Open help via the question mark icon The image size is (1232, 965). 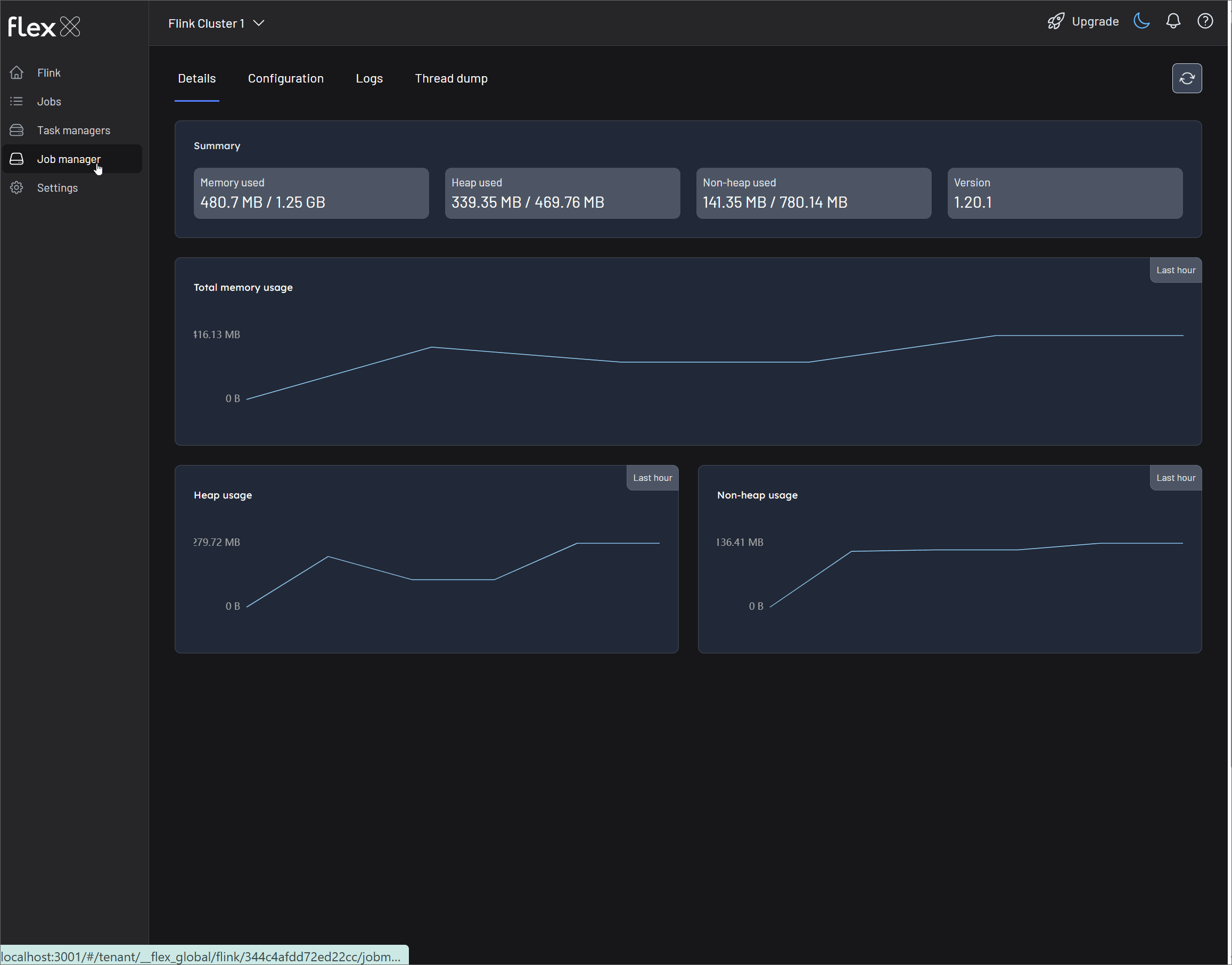click(x=1205, y=21)
